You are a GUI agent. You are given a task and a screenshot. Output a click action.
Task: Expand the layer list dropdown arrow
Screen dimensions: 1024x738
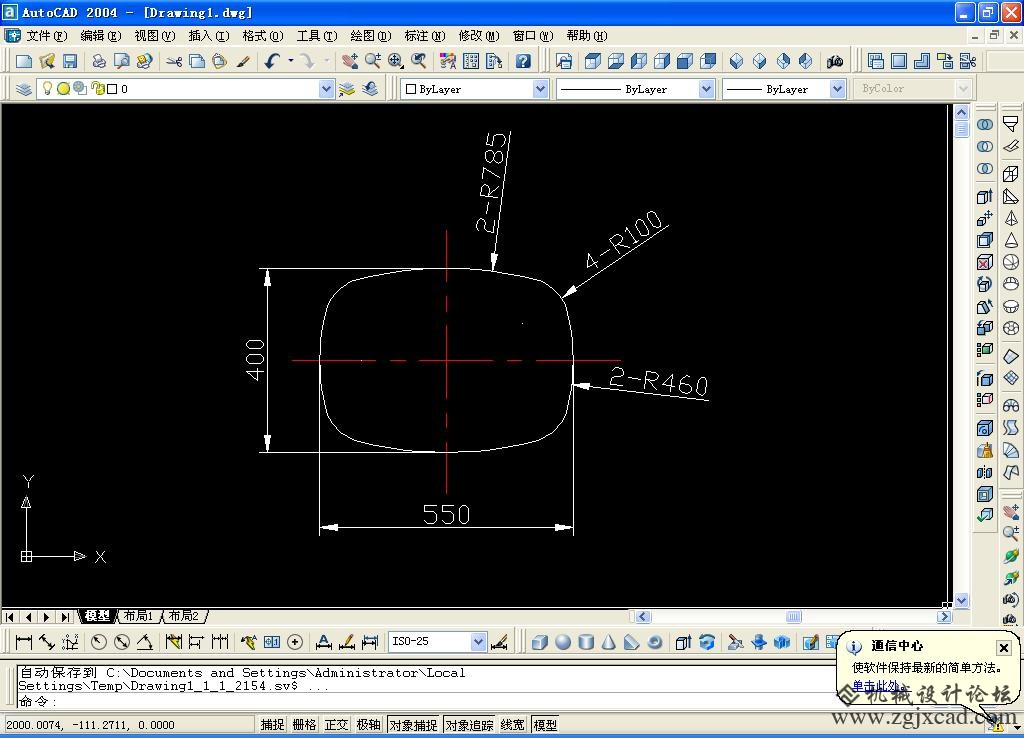[327, 89]
